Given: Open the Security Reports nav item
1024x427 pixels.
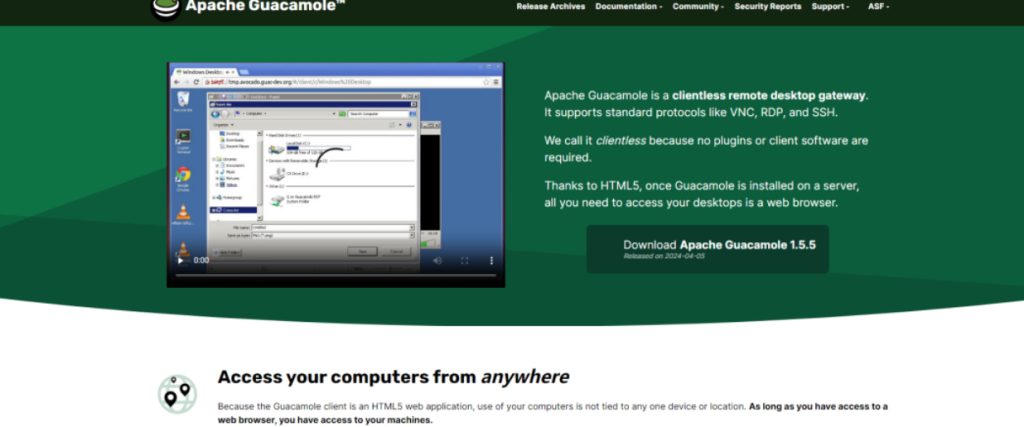Looking at the screenshot, I should (x=767, y=6).
